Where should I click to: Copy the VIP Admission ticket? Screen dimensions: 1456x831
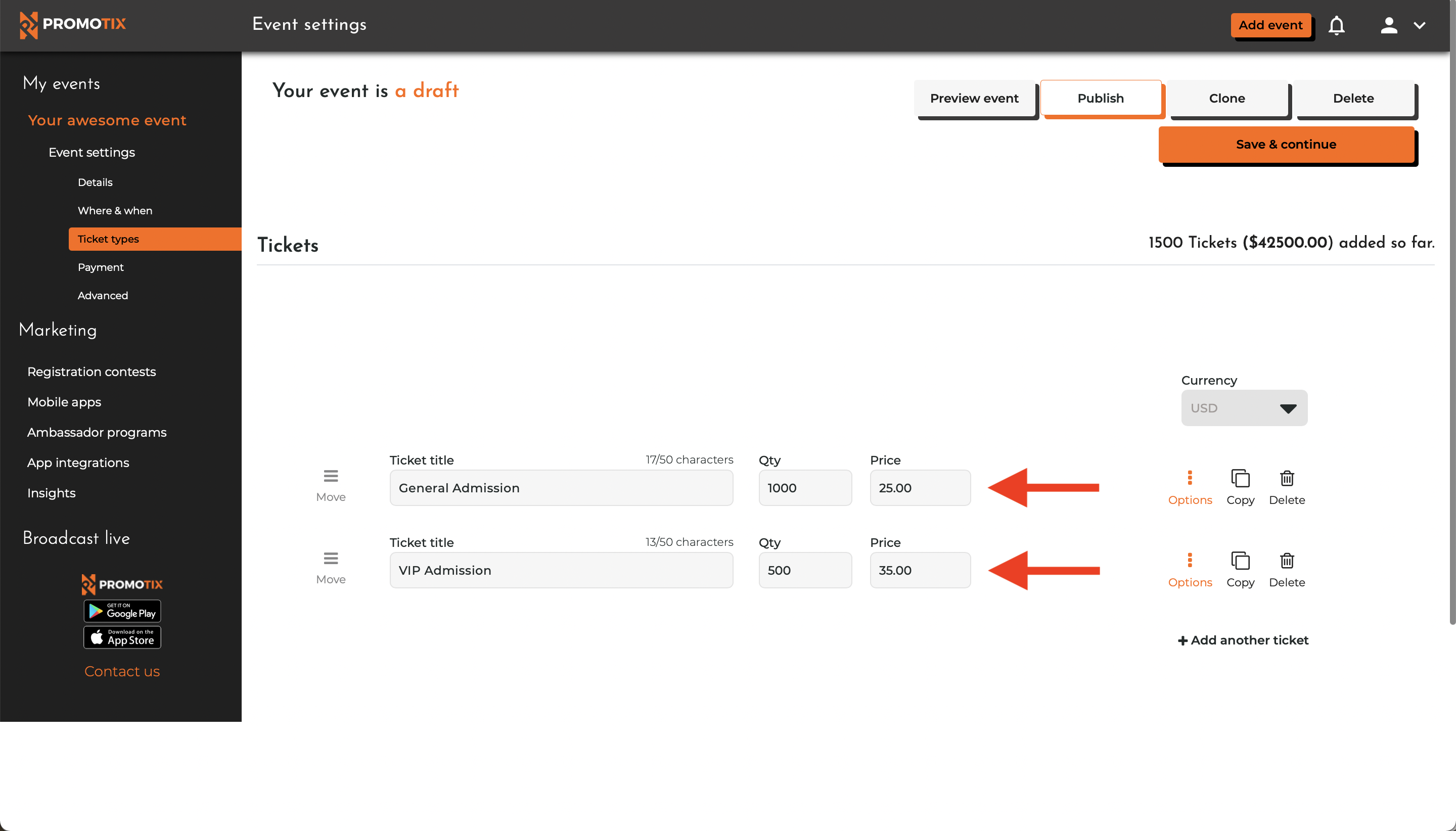click(1240, 569)
